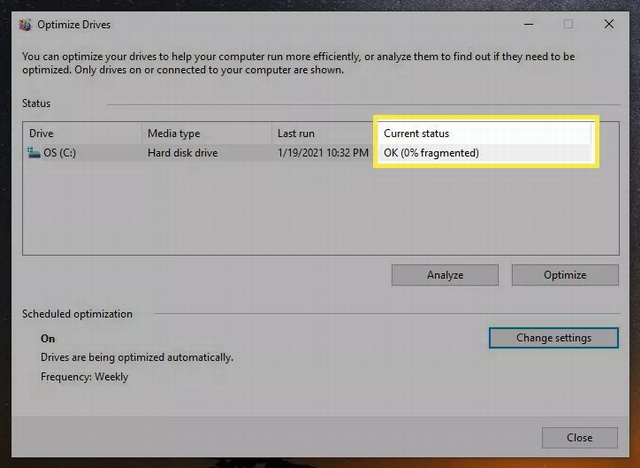Viewport: 640px width, 468px height.
Task: Click the Current status column header
Action: pyautogui.click(x=484, y=133)
